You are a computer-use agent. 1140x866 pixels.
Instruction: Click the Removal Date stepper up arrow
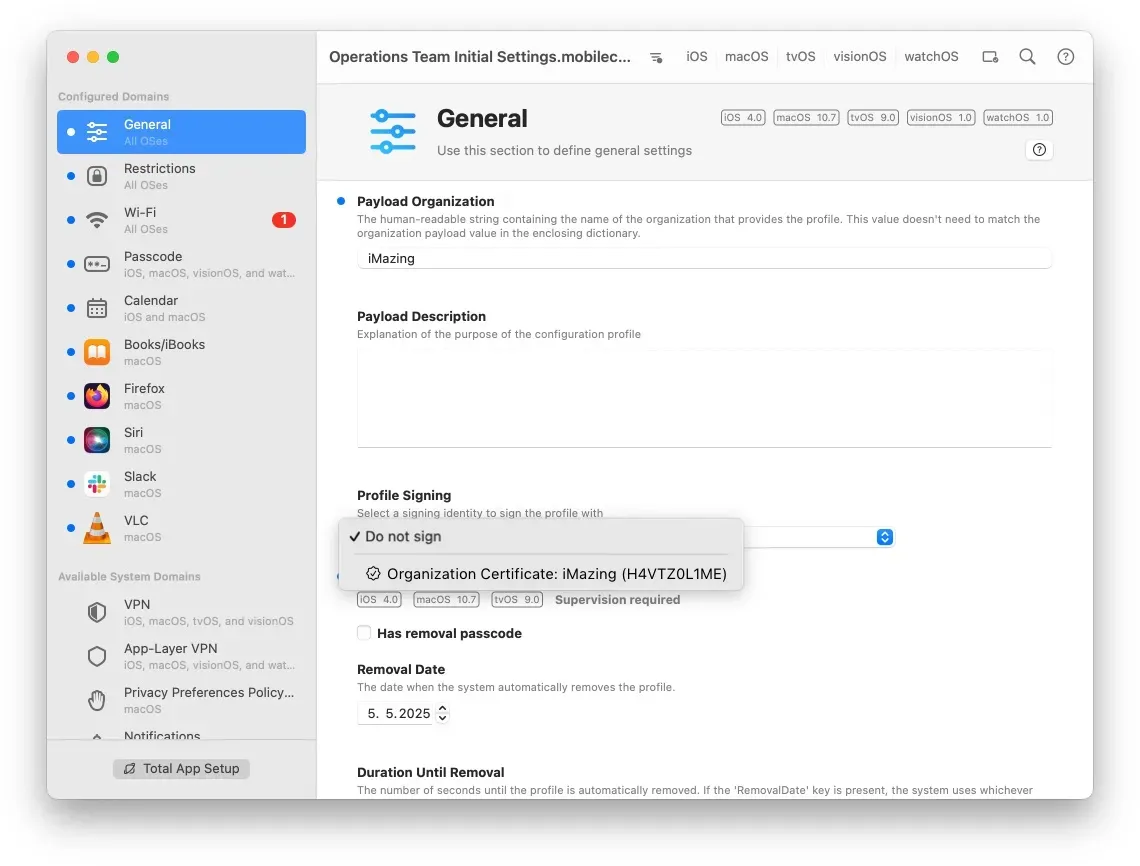tap(441, 708)
